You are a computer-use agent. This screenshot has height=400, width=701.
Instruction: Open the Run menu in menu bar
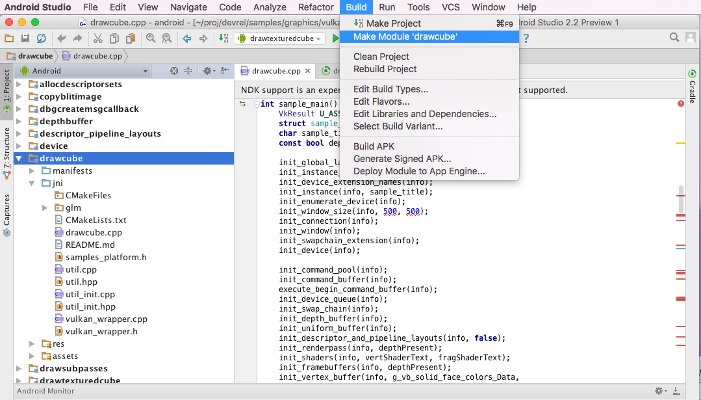pyautogui.click(x=387, y=7)
